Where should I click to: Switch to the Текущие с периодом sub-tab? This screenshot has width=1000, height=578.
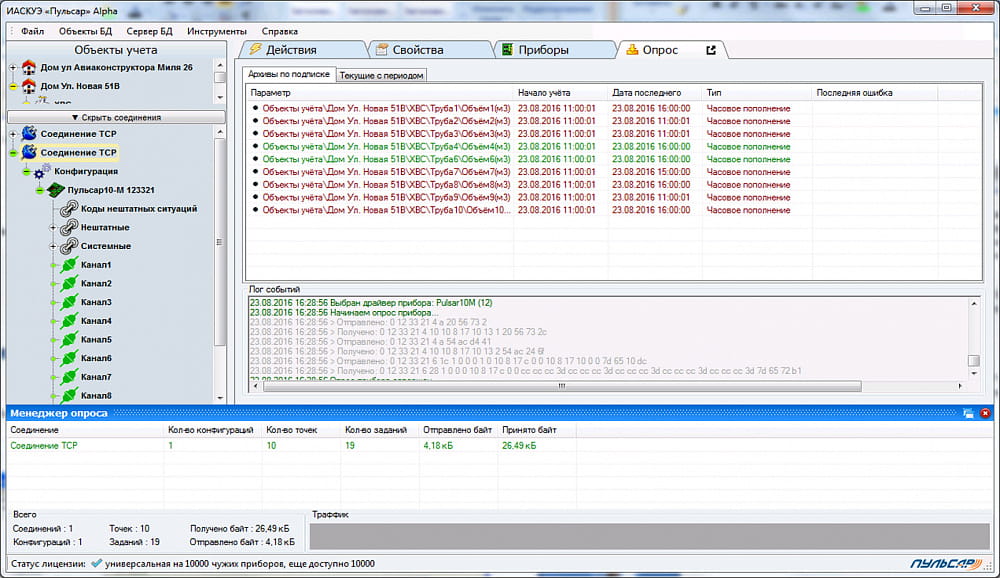pyautogui.click(x=381, y=75)
